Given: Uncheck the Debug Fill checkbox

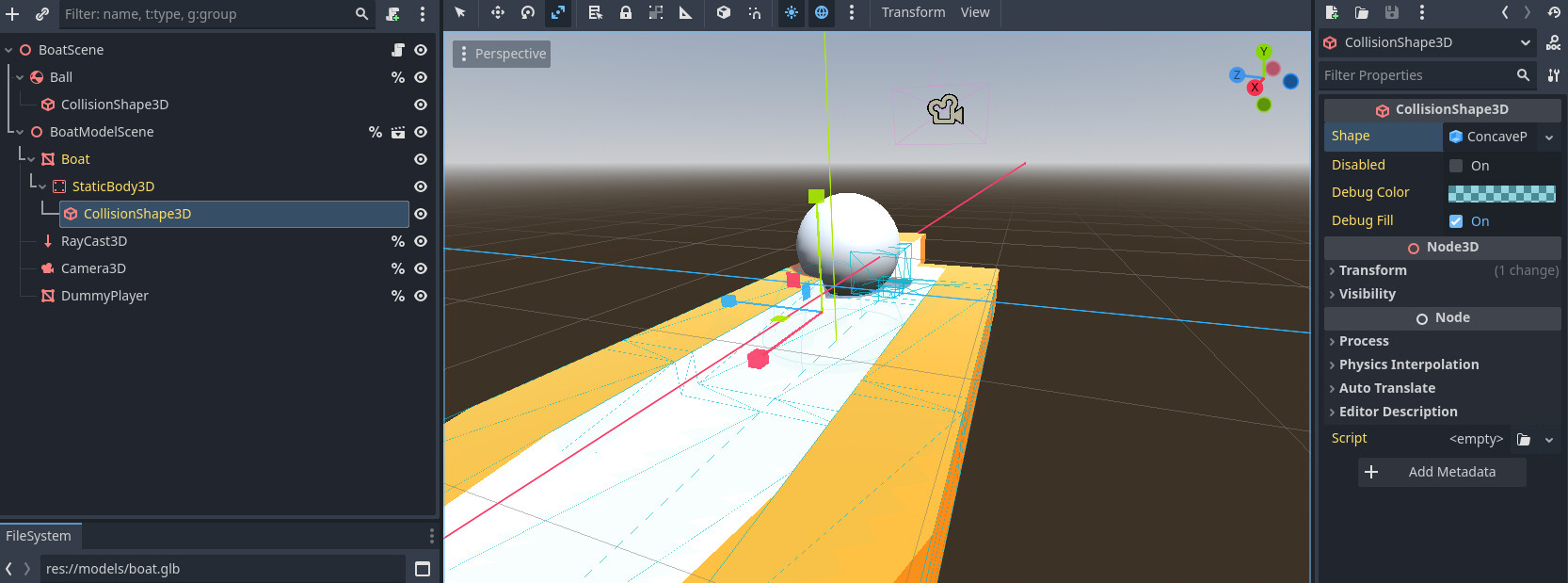Looking at the screenshot, I should (x=1456, y=221).
